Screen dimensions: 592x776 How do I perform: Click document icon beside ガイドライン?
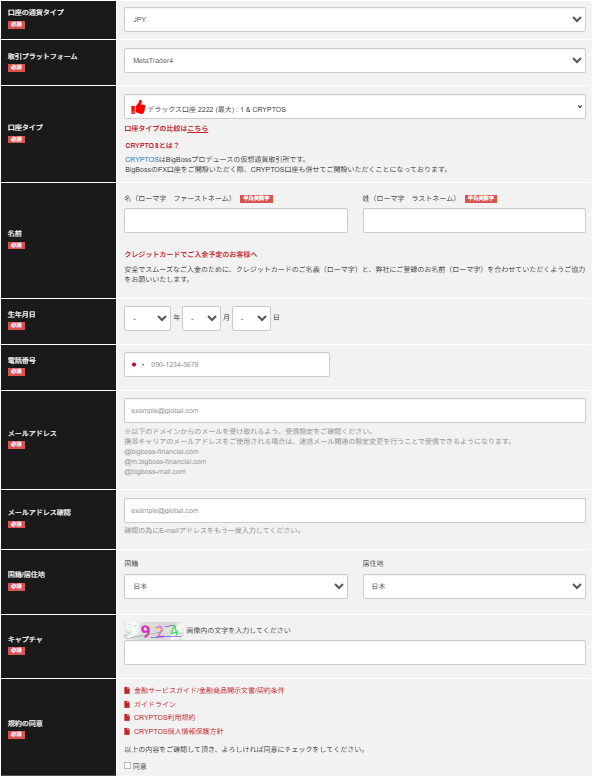pos(127,704)
